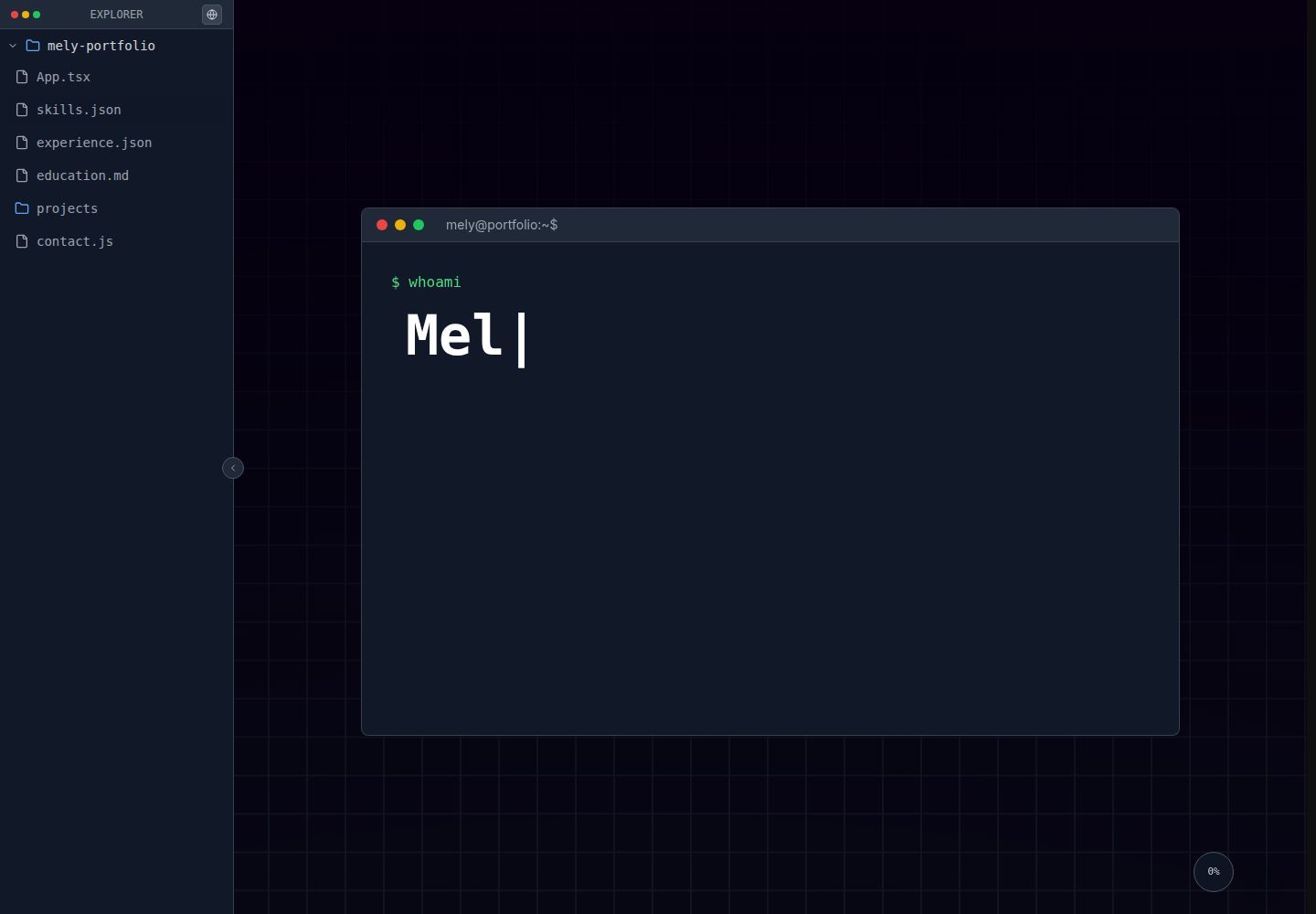Click the file icon beside experience.json
Screen dimensions: 1316x914
[22, 143]
